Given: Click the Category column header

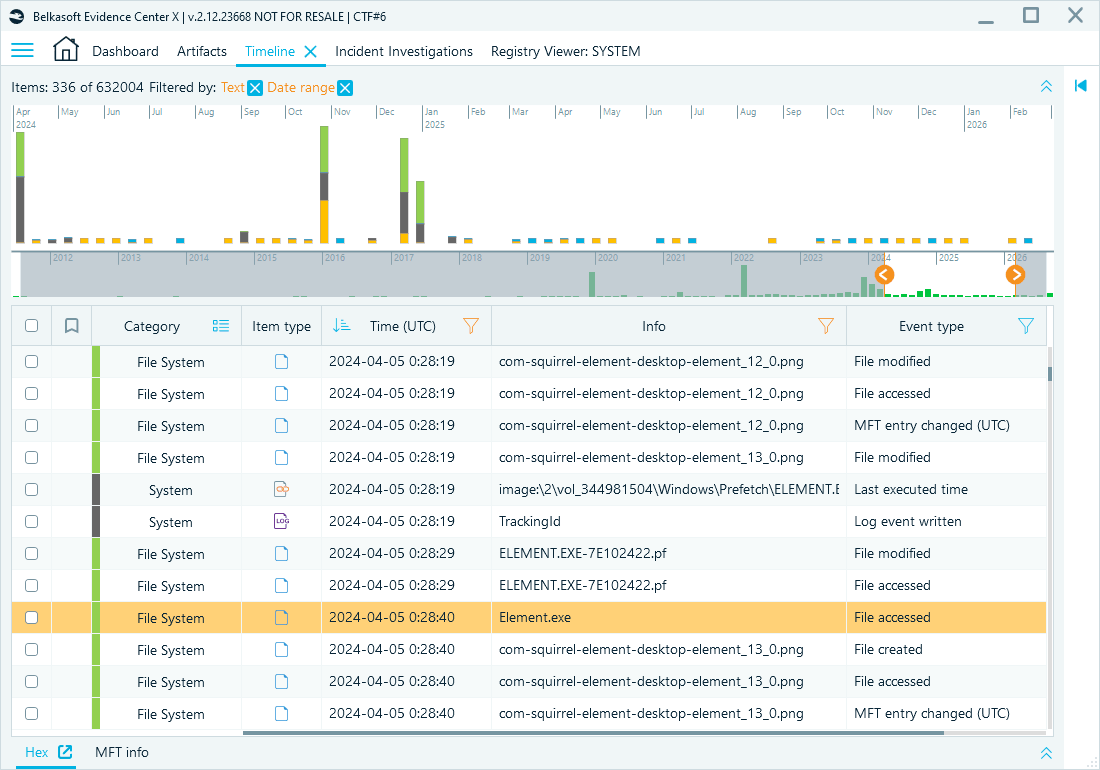Looking at the screenshot, I should tap(152, 326).
